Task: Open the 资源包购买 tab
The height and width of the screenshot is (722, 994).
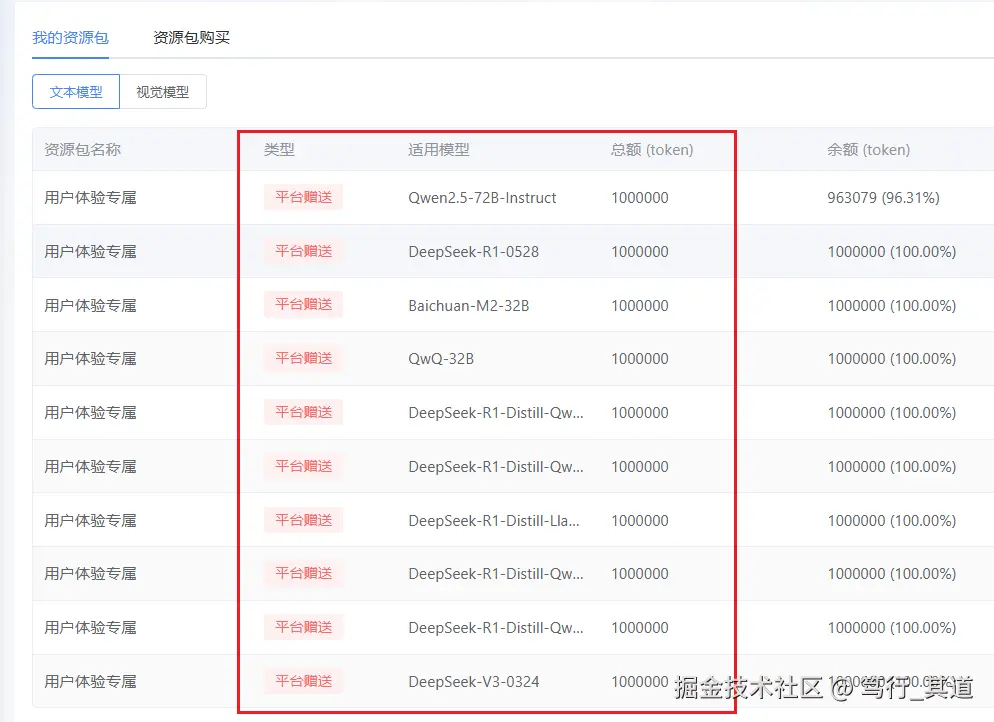Action: click(191, 38)
